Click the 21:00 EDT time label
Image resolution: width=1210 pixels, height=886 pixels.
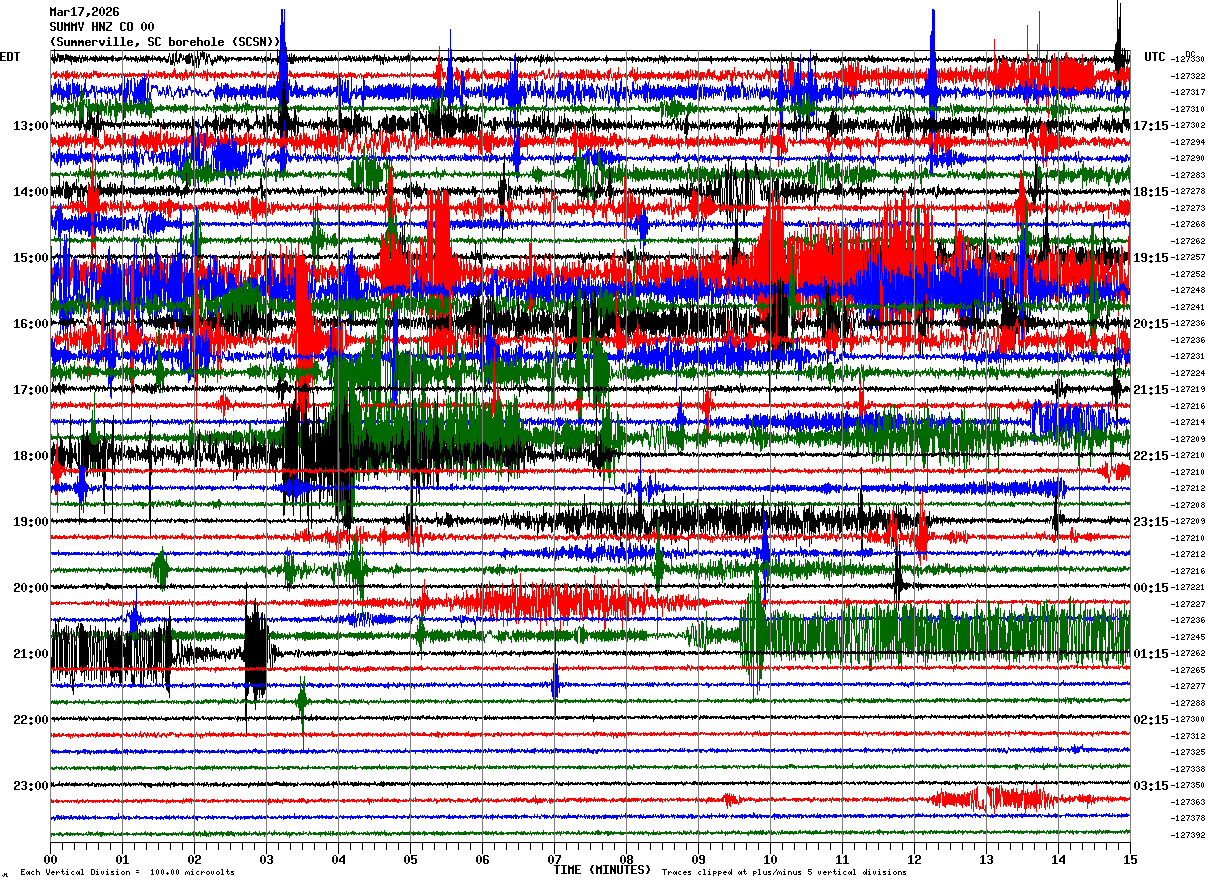point(31,654)
